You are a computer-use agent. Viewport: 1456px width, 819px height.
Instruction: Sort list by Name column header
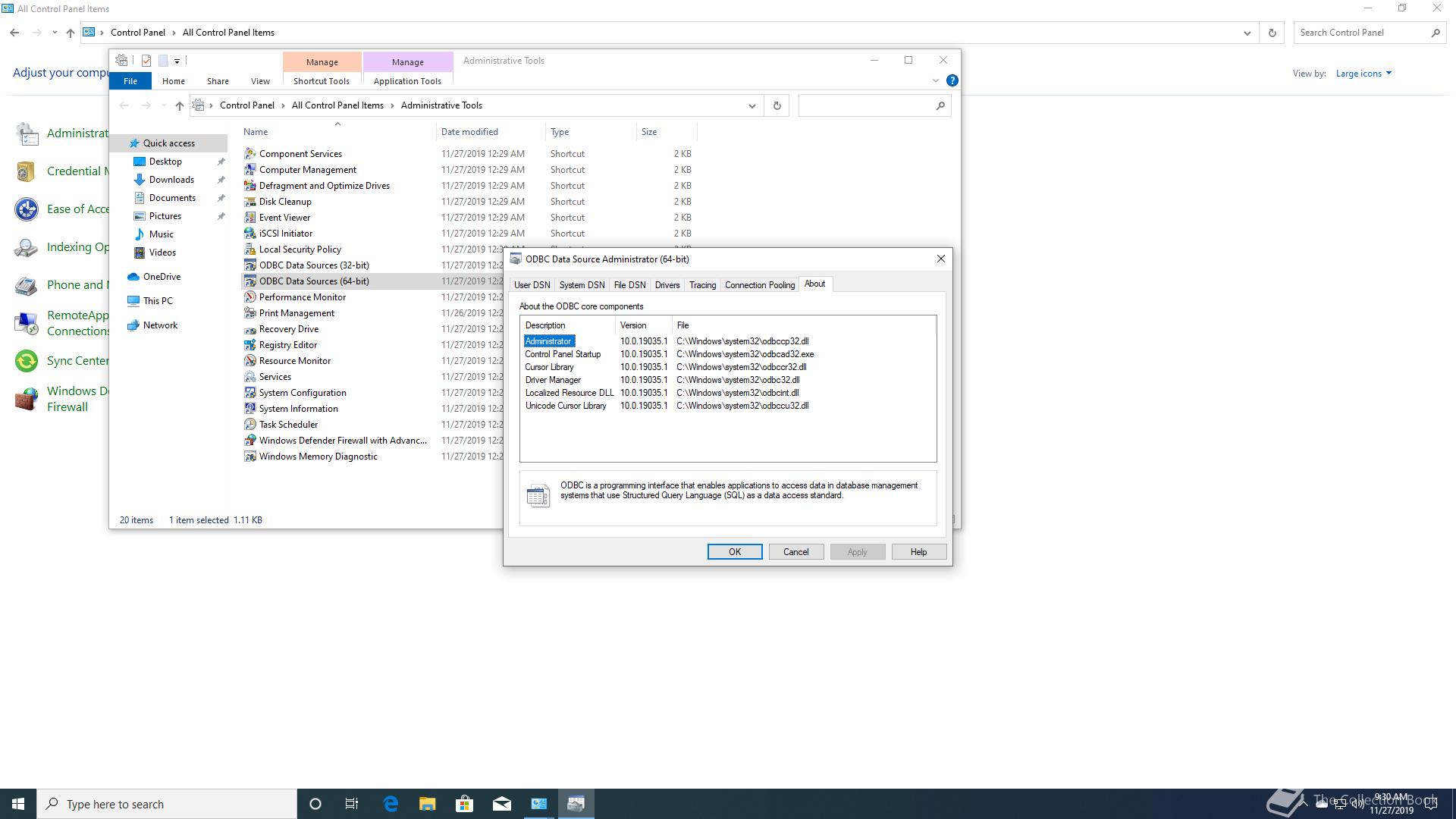click(338, 132)
